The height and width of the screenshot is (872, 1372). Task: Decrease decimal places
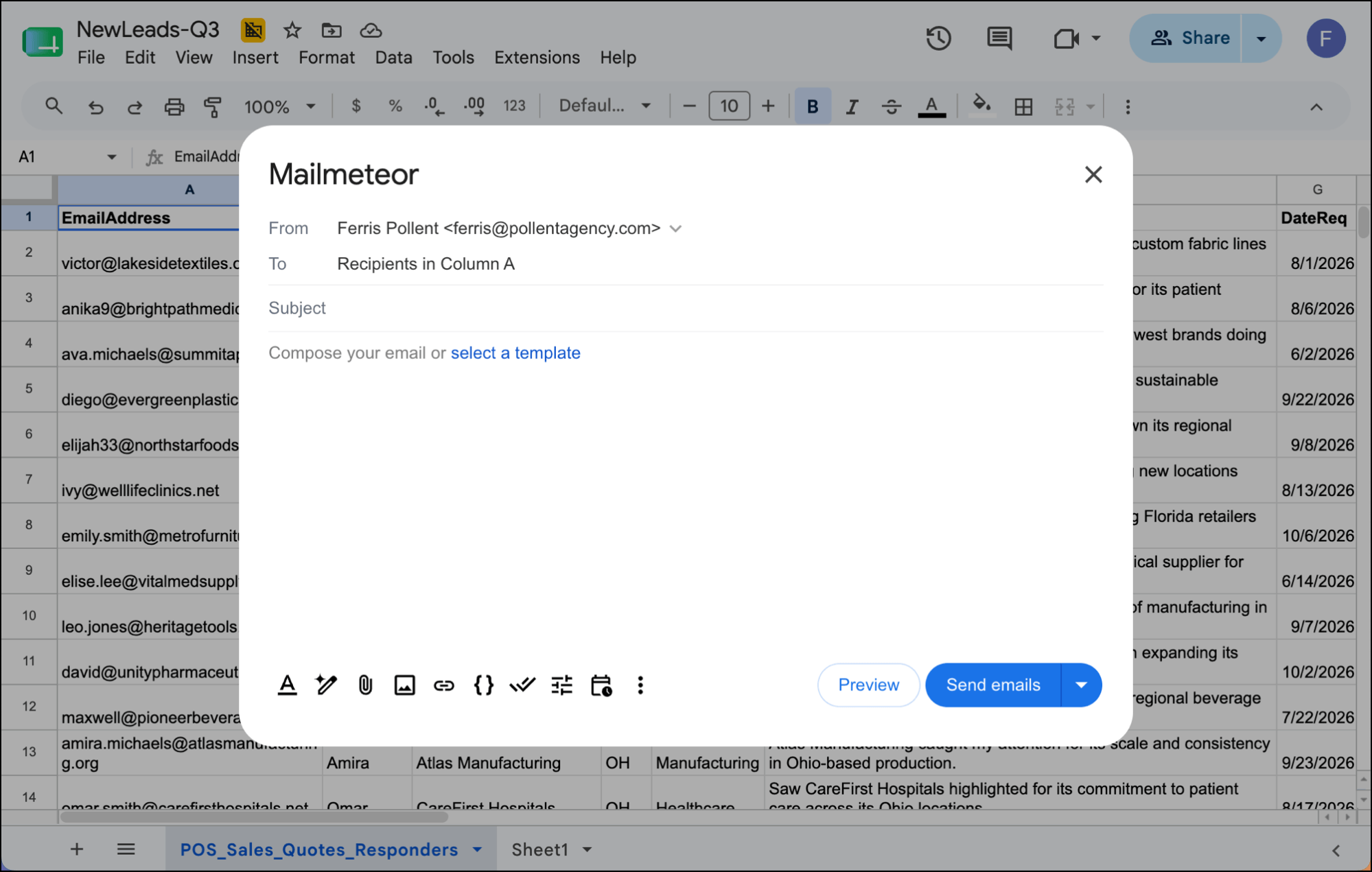pyautogui.click(x=434, y=106)
